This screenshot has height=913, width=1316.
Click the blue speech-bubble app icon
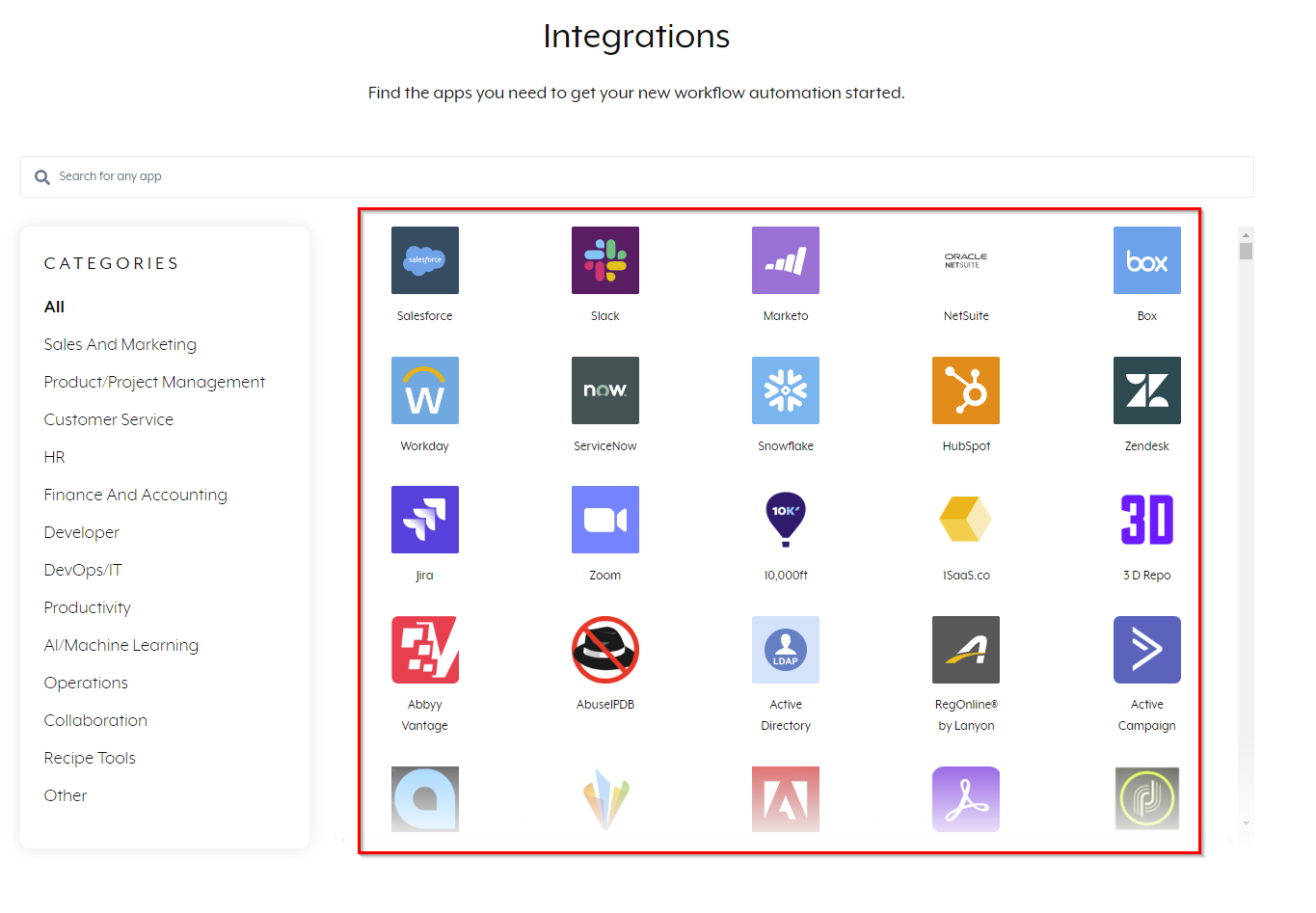pyautogui.click(x=424, y=799)
